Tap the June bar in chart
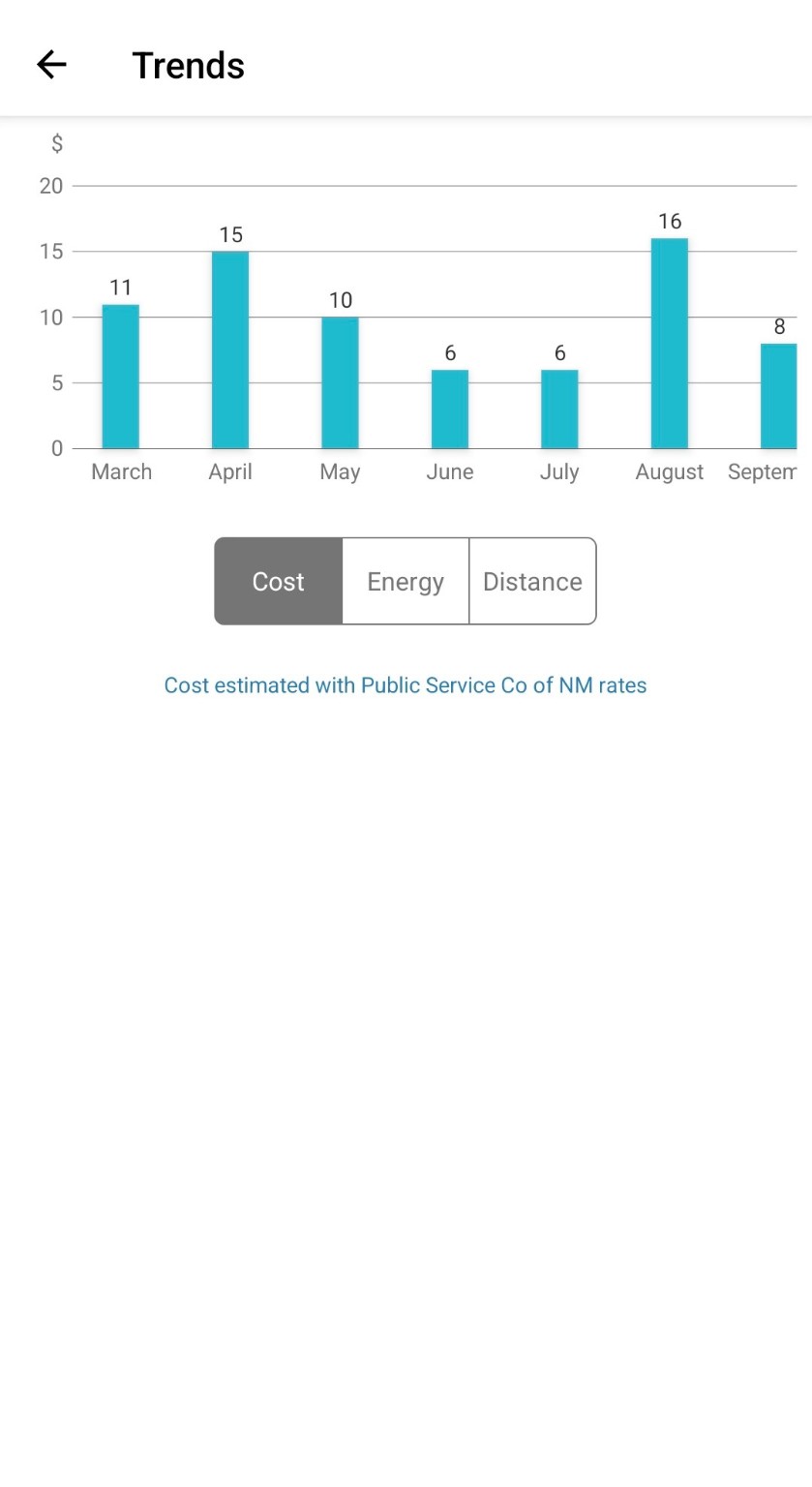 [450, 410]
